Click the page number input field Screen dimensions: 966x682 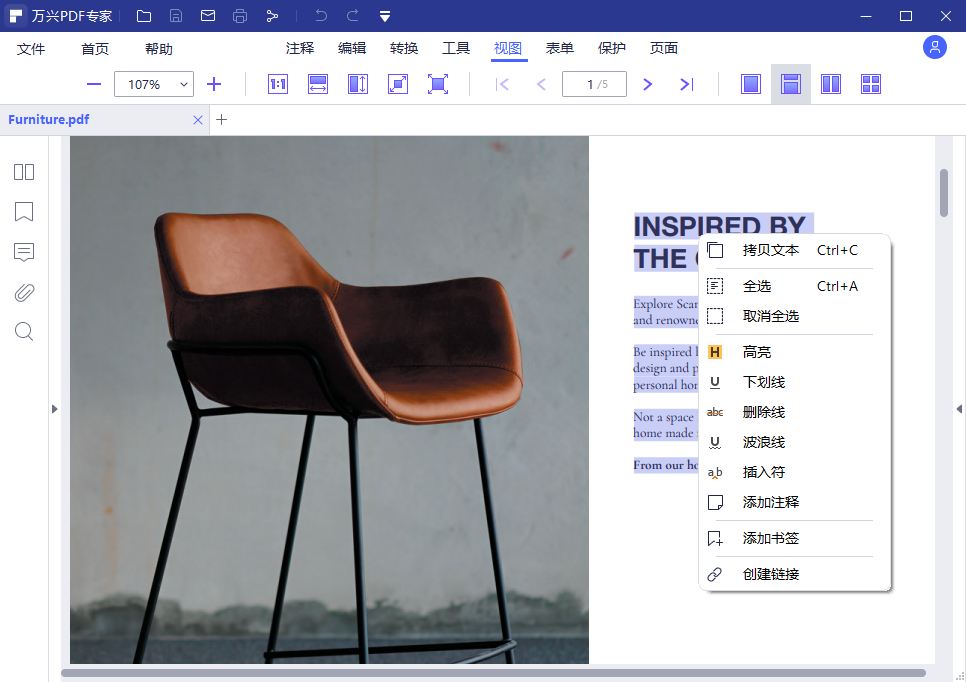pyautogui.click(x=594, y=84)
